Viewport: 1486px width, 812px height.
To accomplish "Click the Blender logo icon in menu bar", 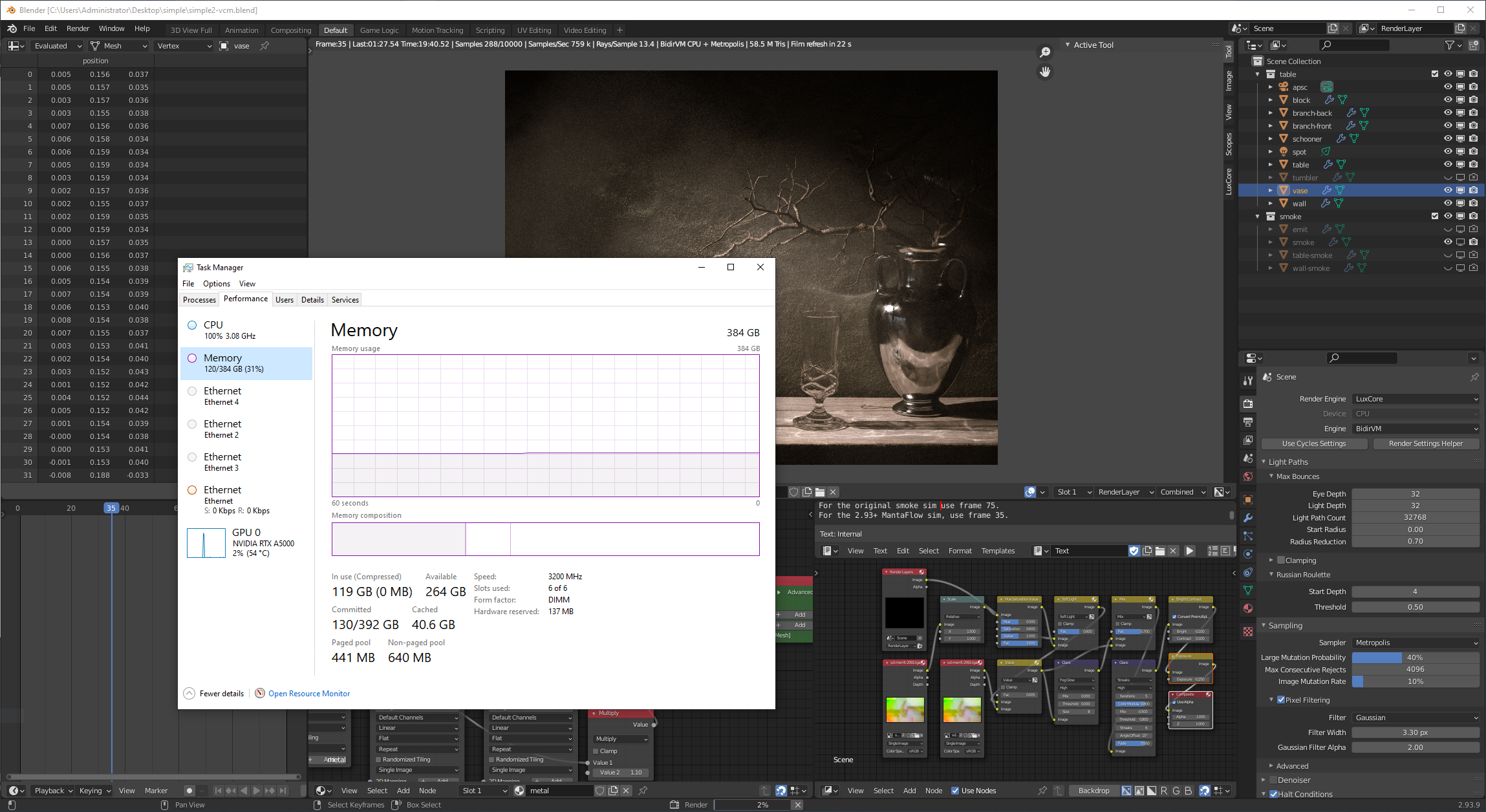I will [x=12, y=28].
